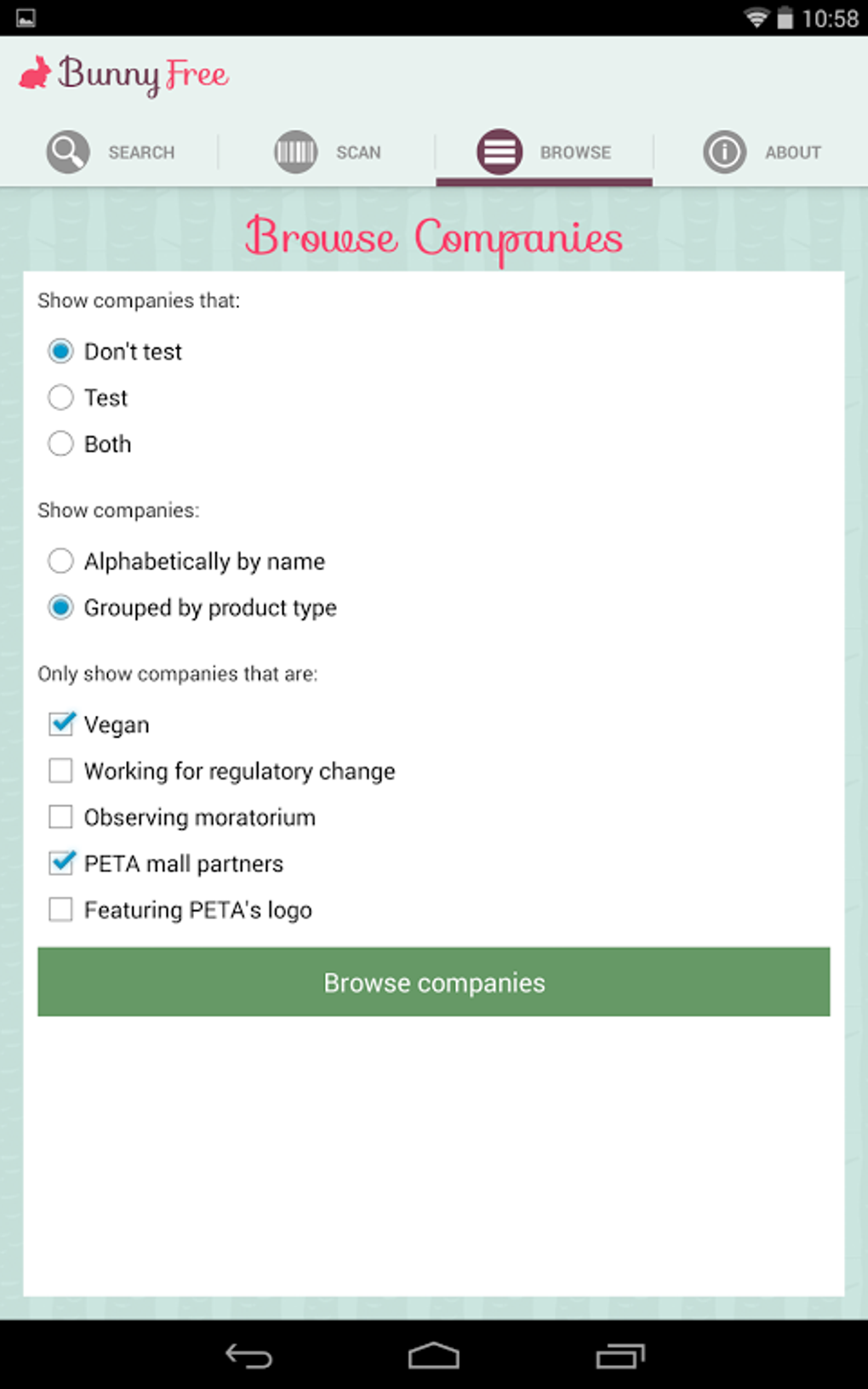Uncheck the Vegan checkbox

pos(61,724)
